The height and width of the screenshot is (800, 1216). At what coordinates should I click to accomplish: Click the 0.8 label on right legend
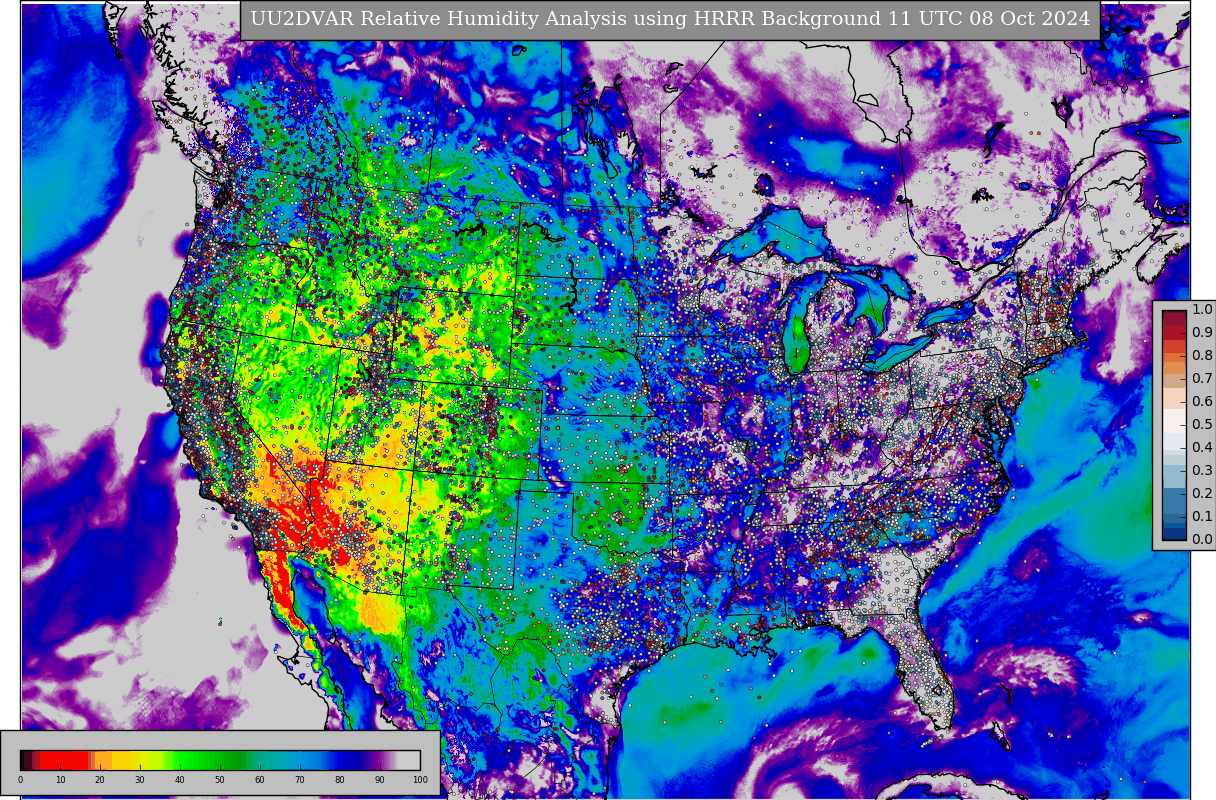pos(1202,356)
